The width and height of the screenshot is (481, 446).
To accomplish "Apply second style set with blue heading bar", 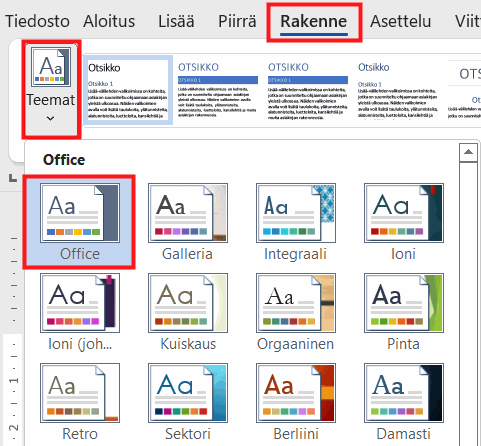I will pos(218,90).
